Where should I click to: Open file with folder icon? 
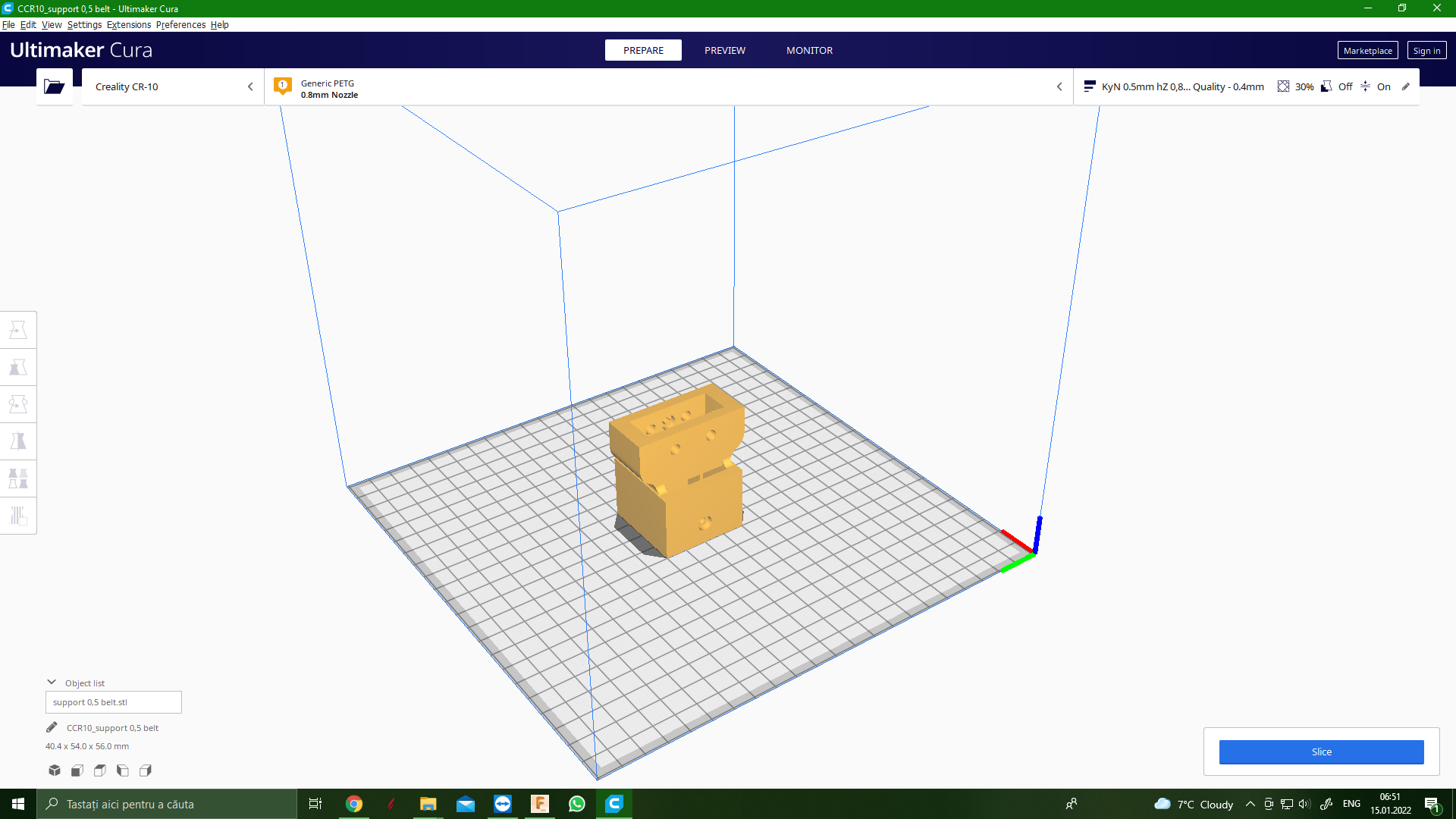pos(54,86)
